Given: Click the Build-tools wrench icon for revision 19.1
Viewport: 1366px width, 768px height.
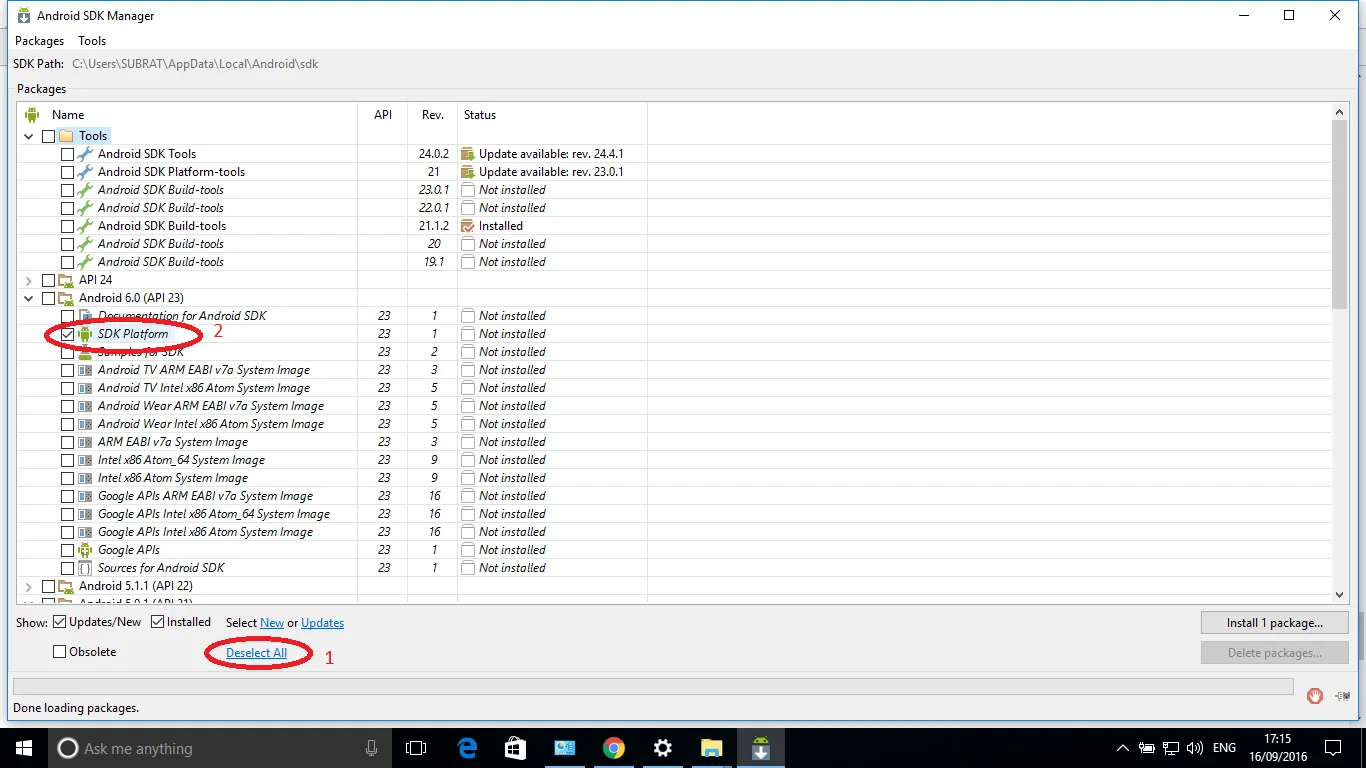Looking at the screenshot, I should pyautogui.click(x=85, y=262).
